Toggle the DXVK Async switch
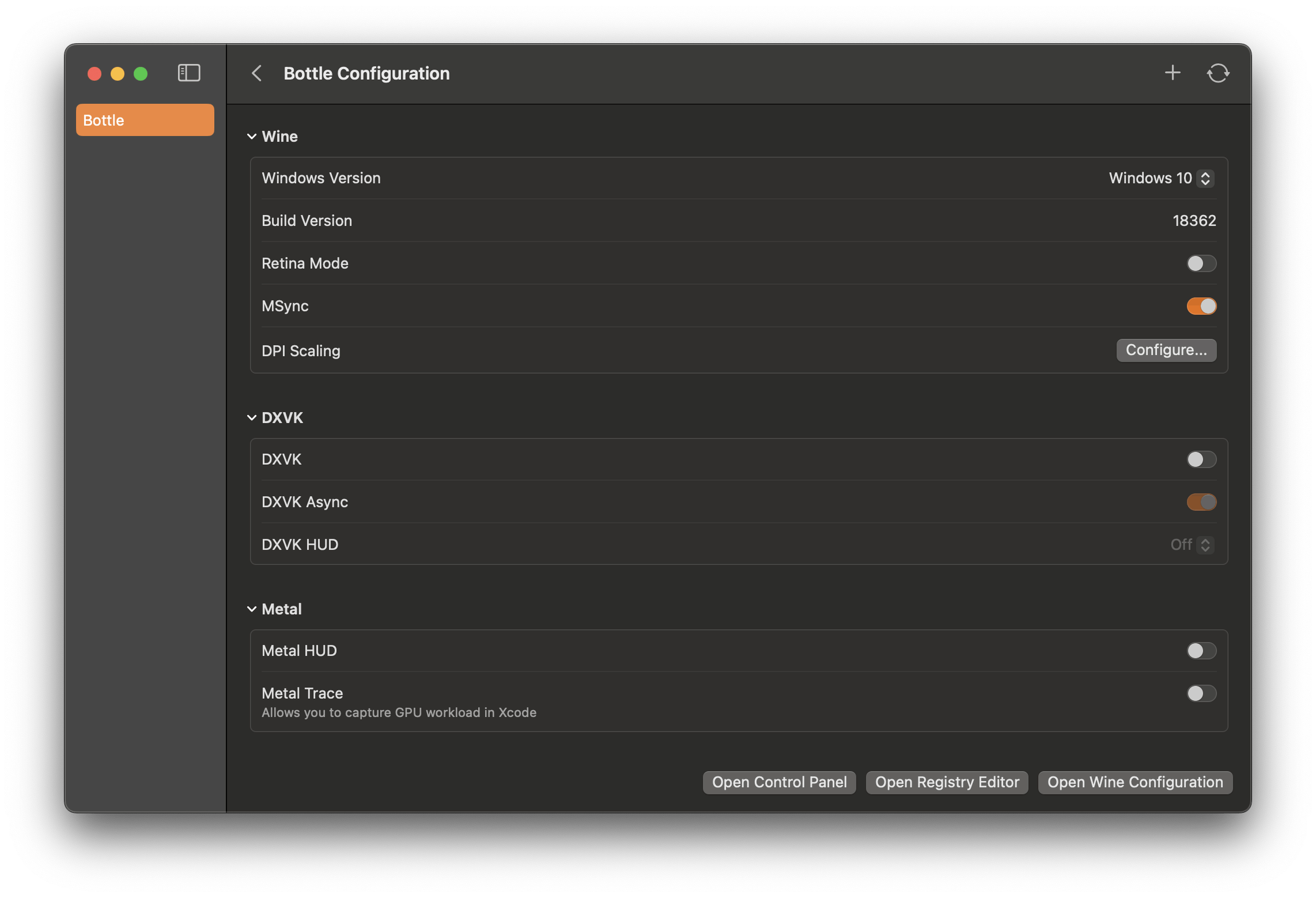 pos(1201,502)
